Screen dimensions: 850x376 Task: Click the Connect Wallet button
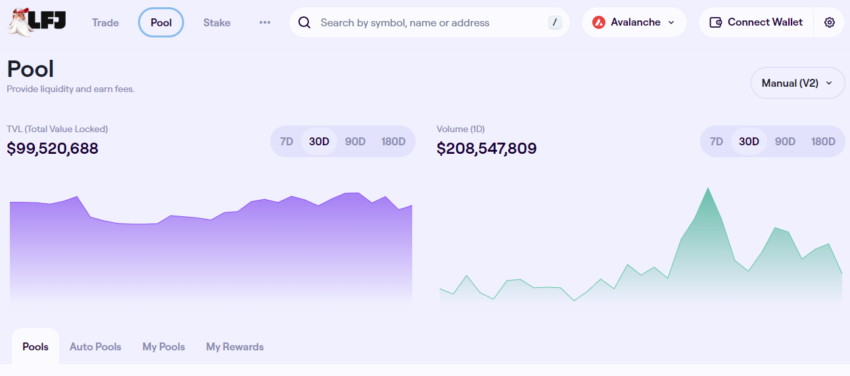coord(756,22)
